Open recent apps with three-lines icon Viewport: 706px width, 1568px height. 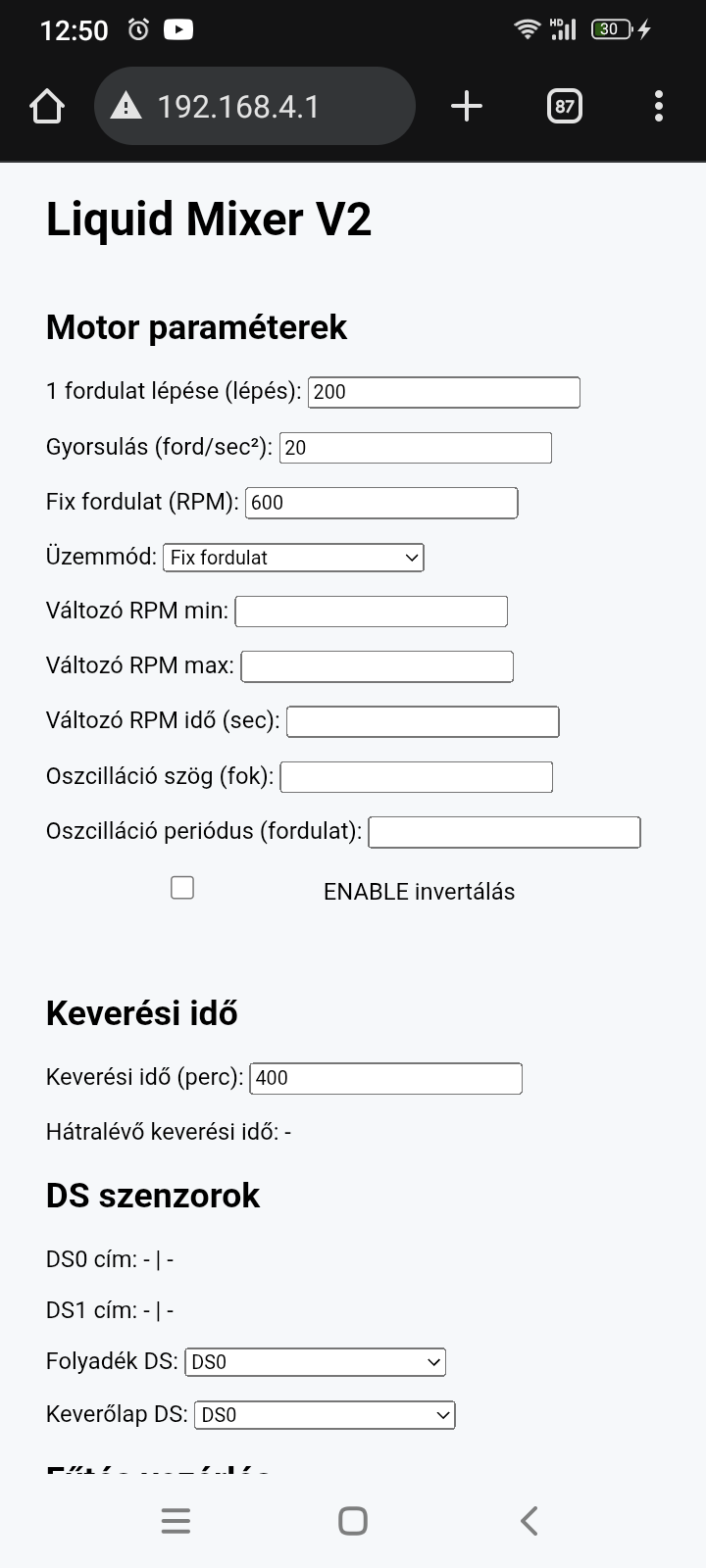[176, 1521]
